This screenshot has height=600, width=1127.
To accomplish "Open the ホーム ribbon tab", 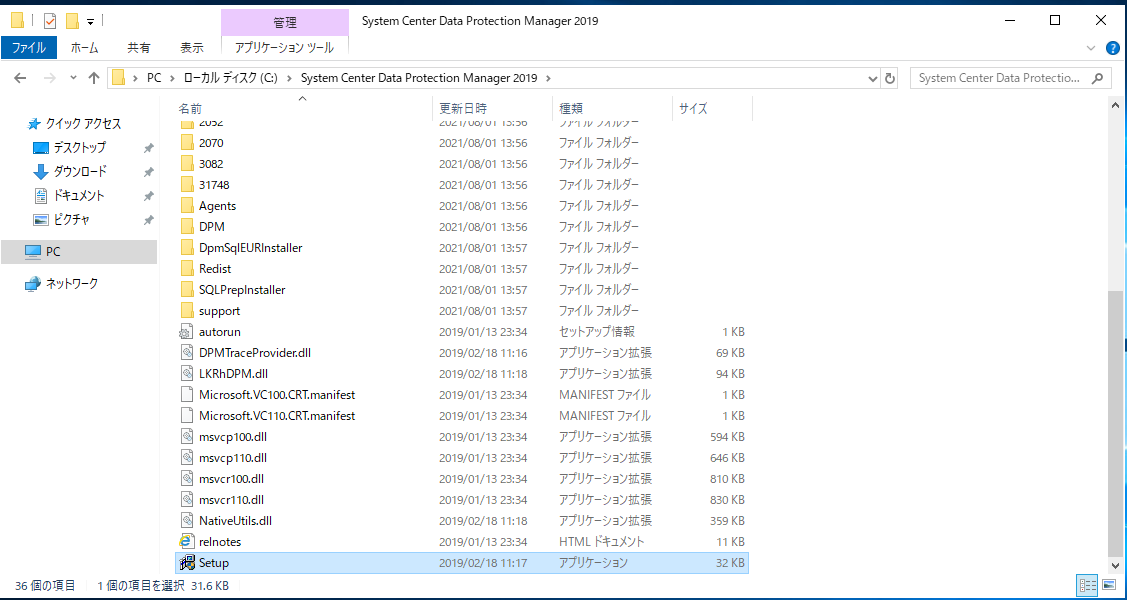I will pyautogui.click(x=85, y=48).
